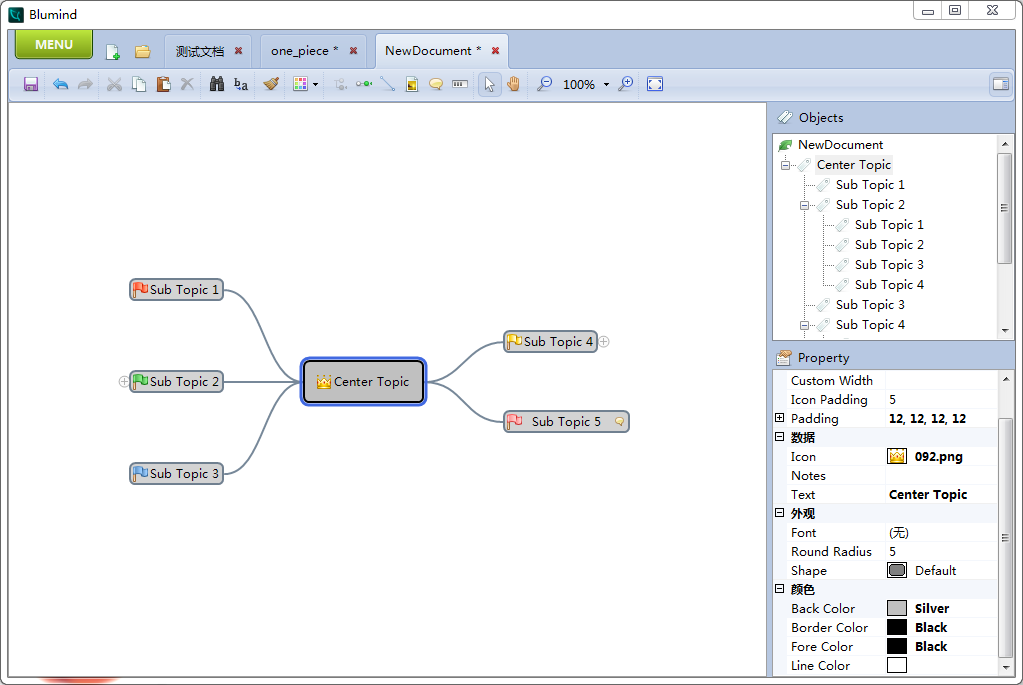The height and width of the screenshot is (685, 1023).
Task: Click the insert image icon
Action: (x=412, y=84)
